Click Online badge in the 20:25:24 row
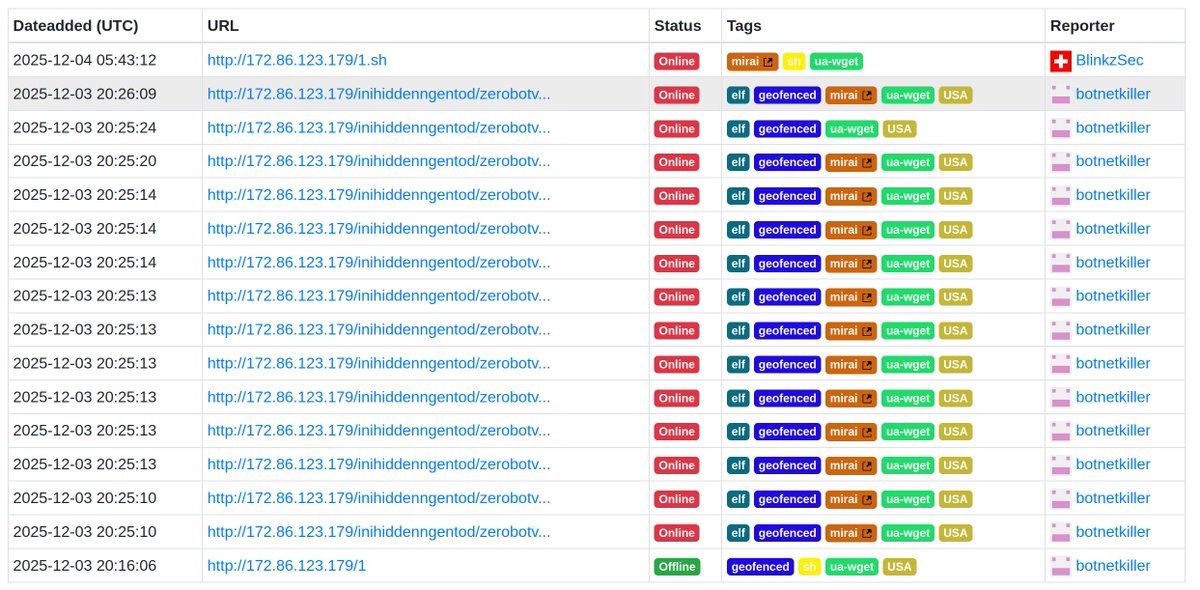1200x590 pixels. click(677, 128)
